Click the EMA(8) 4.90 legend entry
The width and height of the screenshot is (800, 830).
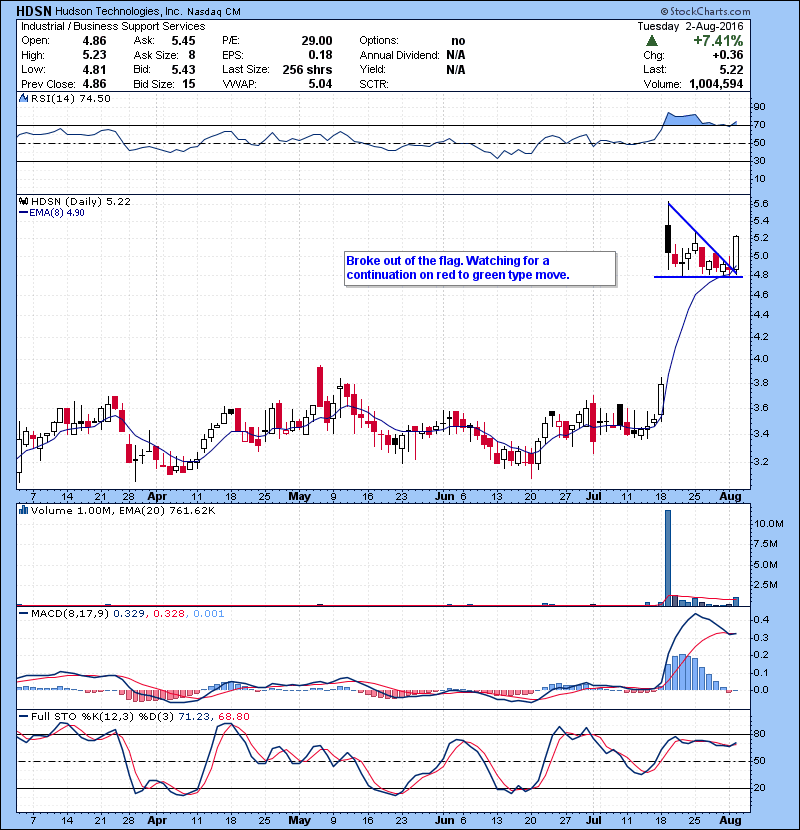(x=52, y=213)
